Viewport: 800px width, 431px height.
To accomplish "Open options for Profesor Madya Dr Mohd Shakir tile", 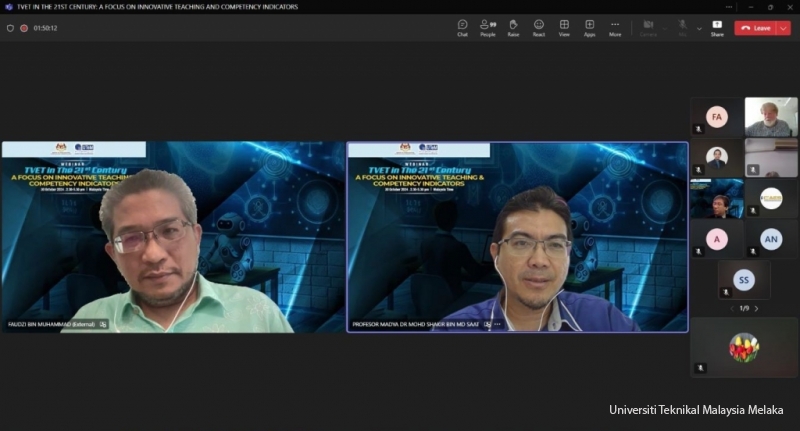I will [x=497, y=325].
